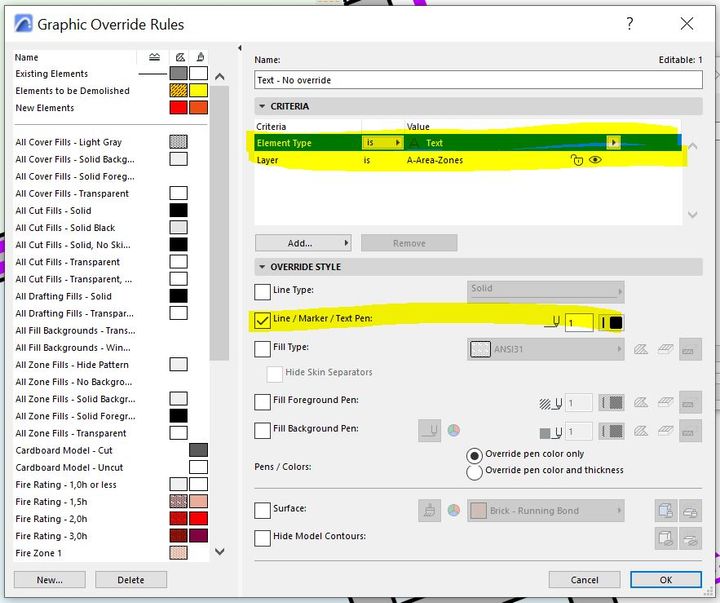Open the Brick - Running Bond surface dropdown
The height and width of the screenshot is (603, 720).
[x=546, y=511]
